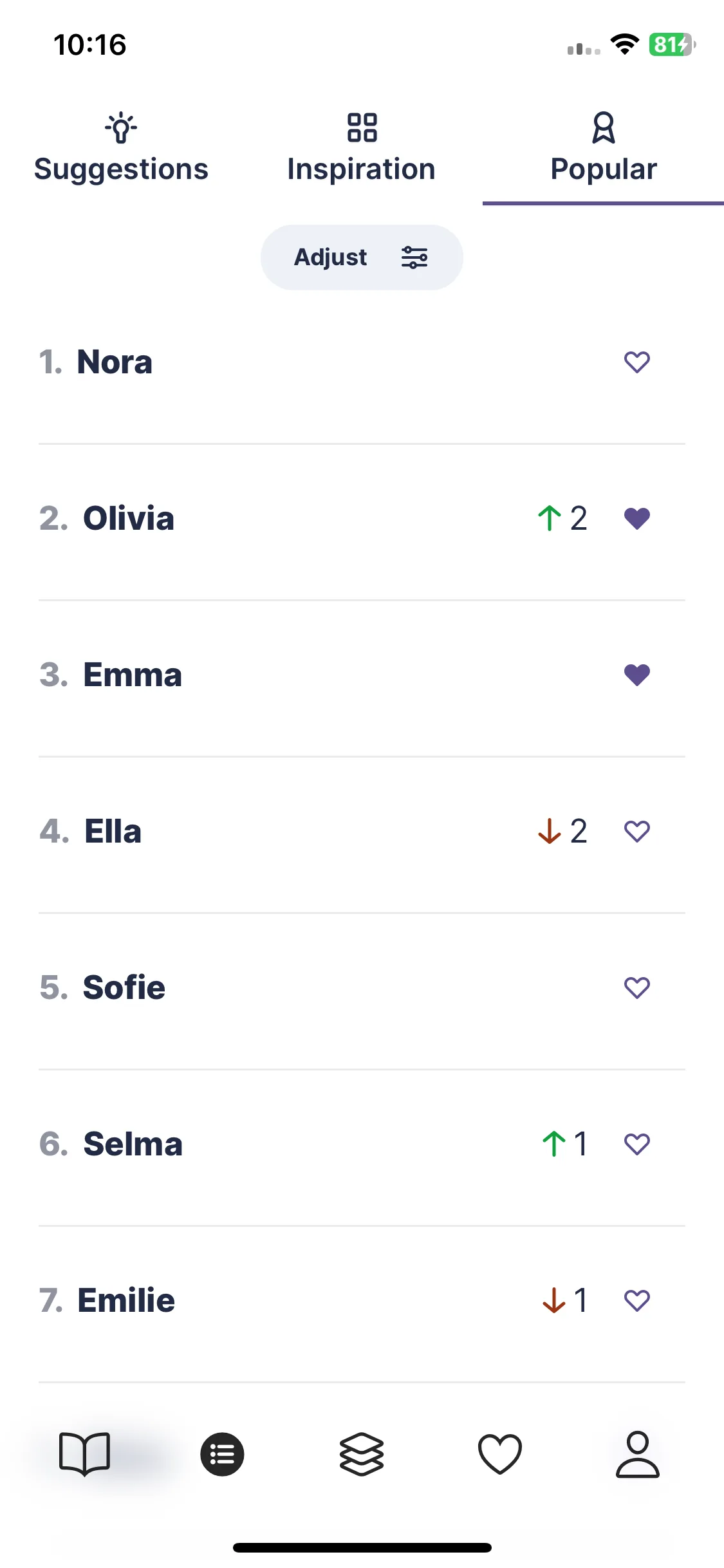Open the Adjust filter options
This screenshot has width=724, height=1568.
click(362, 257)
